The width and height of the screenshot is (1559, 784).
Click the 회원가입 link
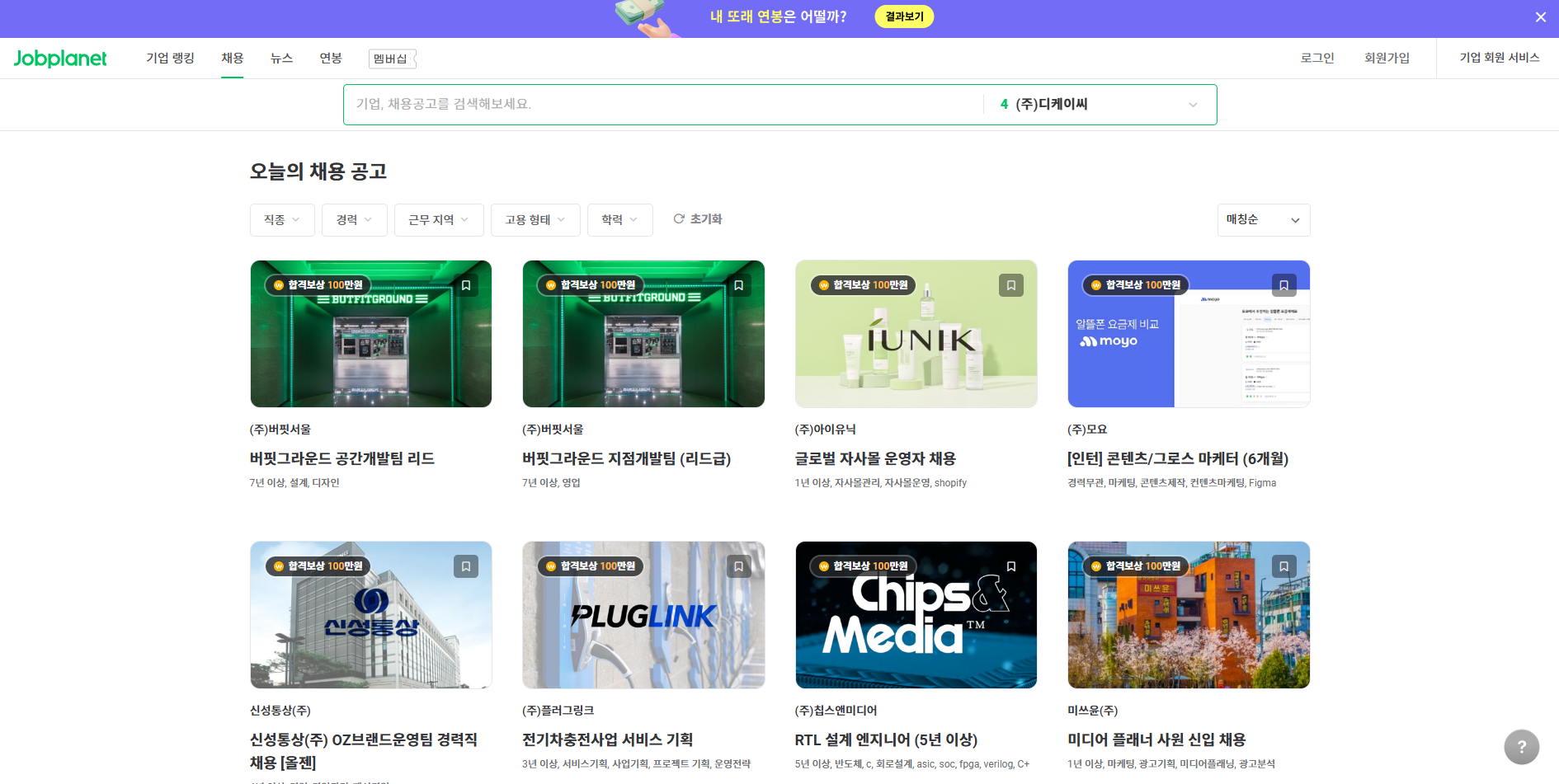(x=1387, y=58)
